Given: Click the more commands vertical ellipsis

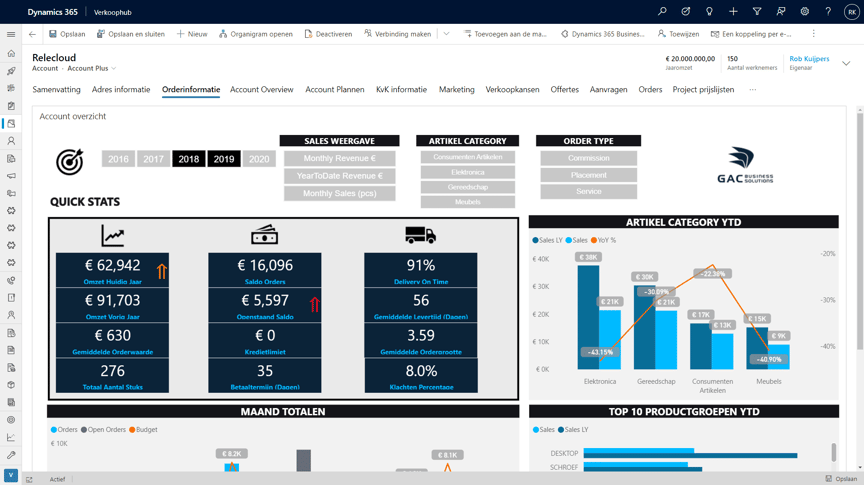Looking at the screenshot, I should pos(813,34).
